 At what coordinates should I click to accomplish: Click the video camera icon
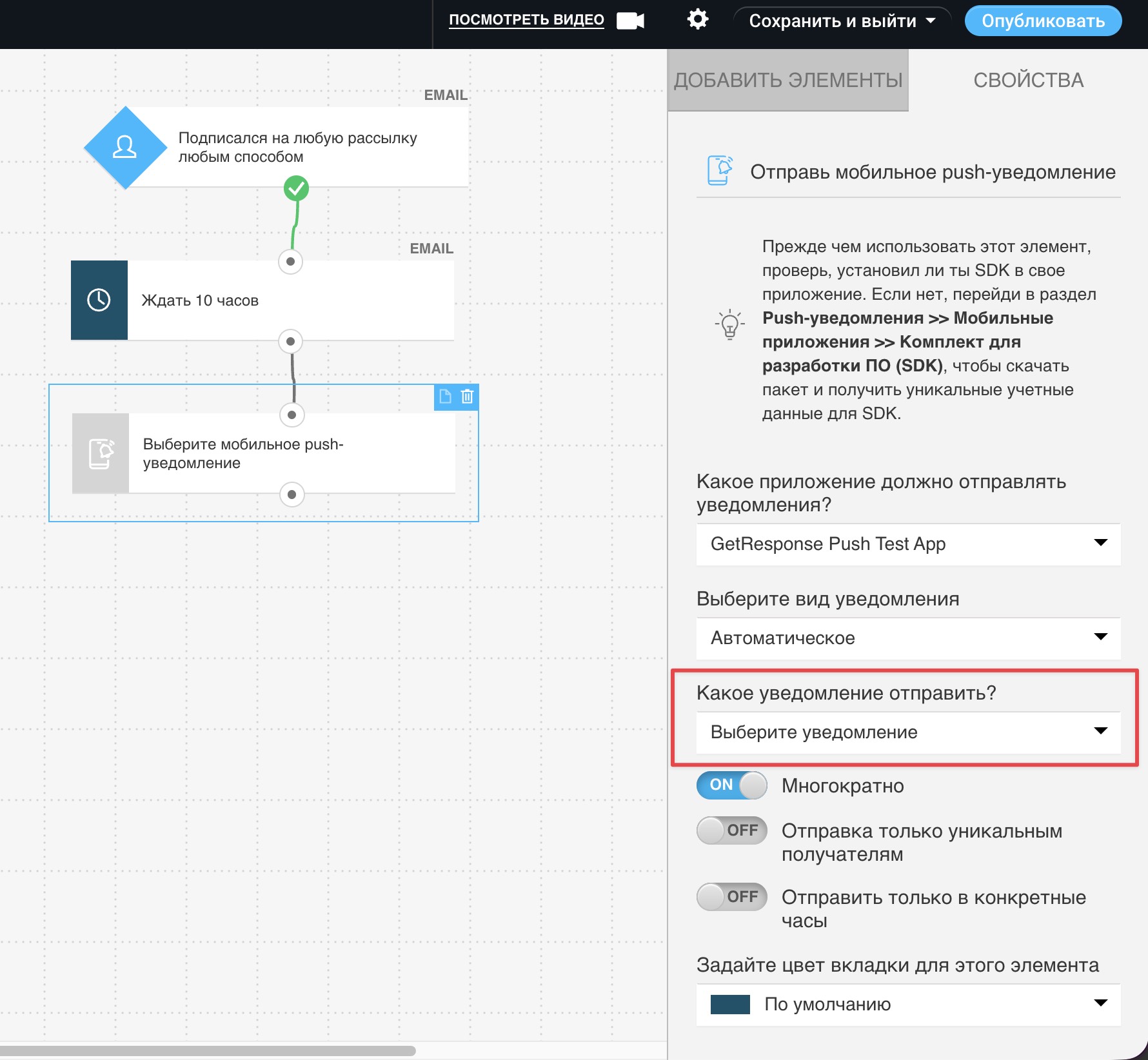(x=630, y=21)
